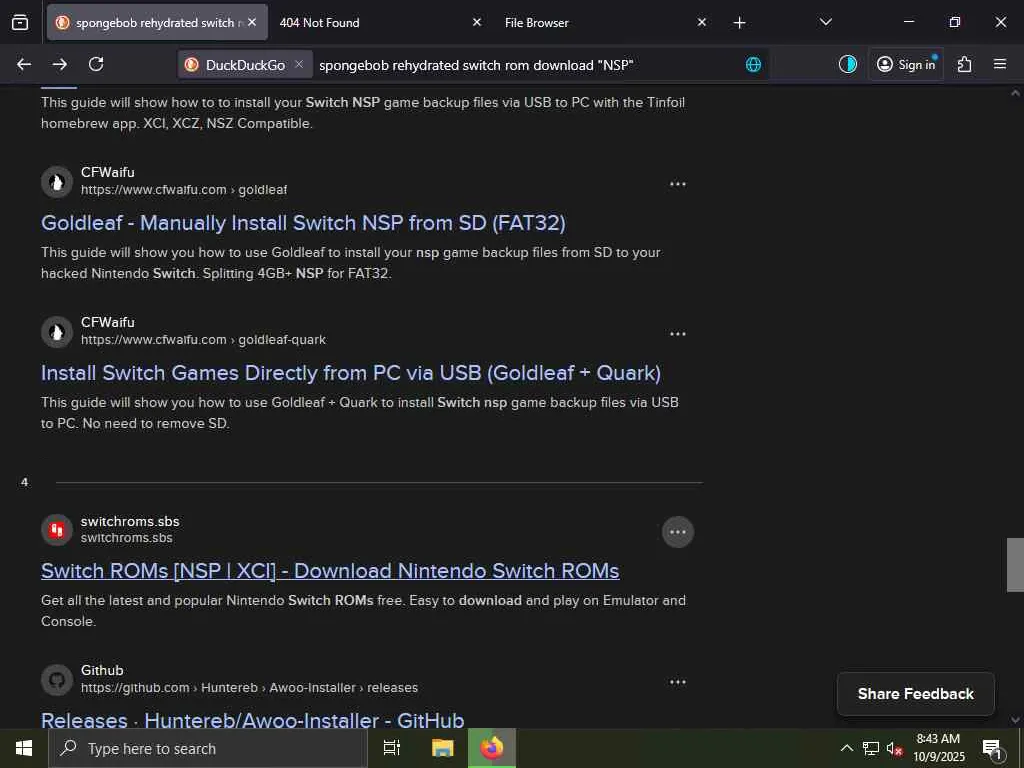Open the Firefox View tab overview icon
1024x768 pixels.
point(20,22)
